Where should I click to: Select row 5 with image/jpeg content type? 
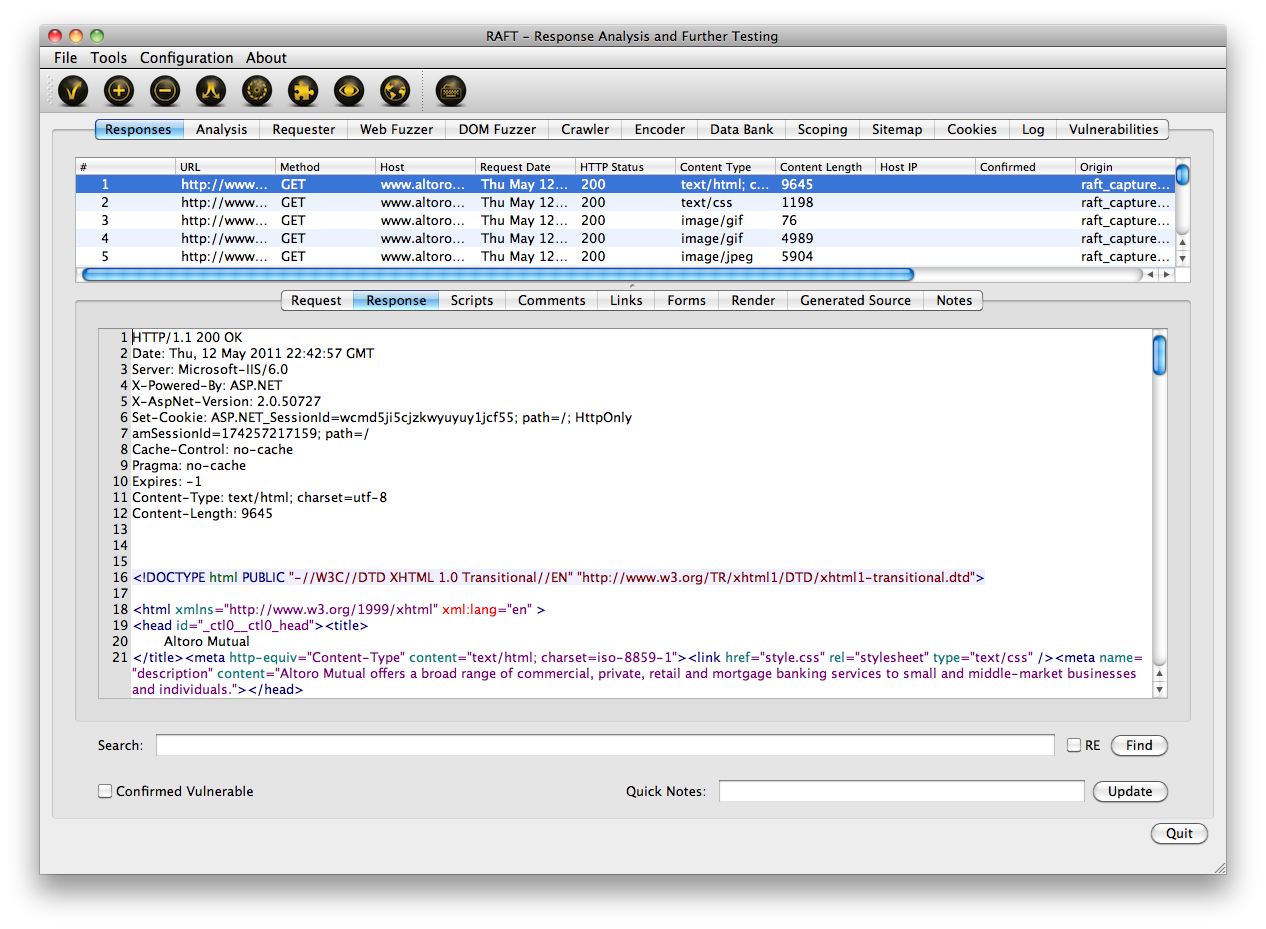click(x=625, y=256)
